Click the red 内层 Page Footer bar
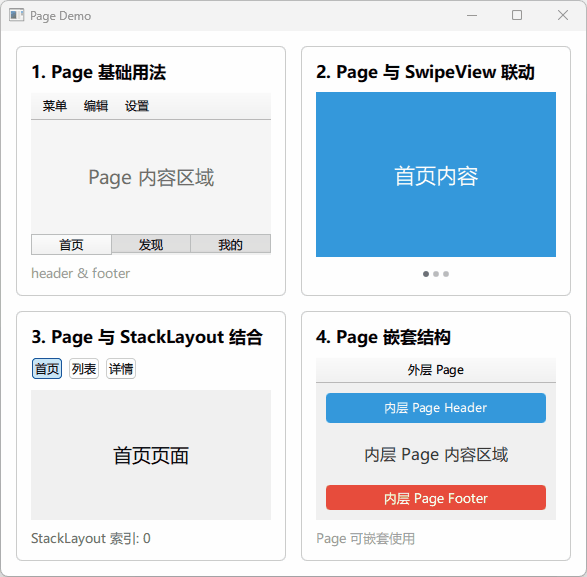This screenshot has width=587, height=577. (436, 498)
